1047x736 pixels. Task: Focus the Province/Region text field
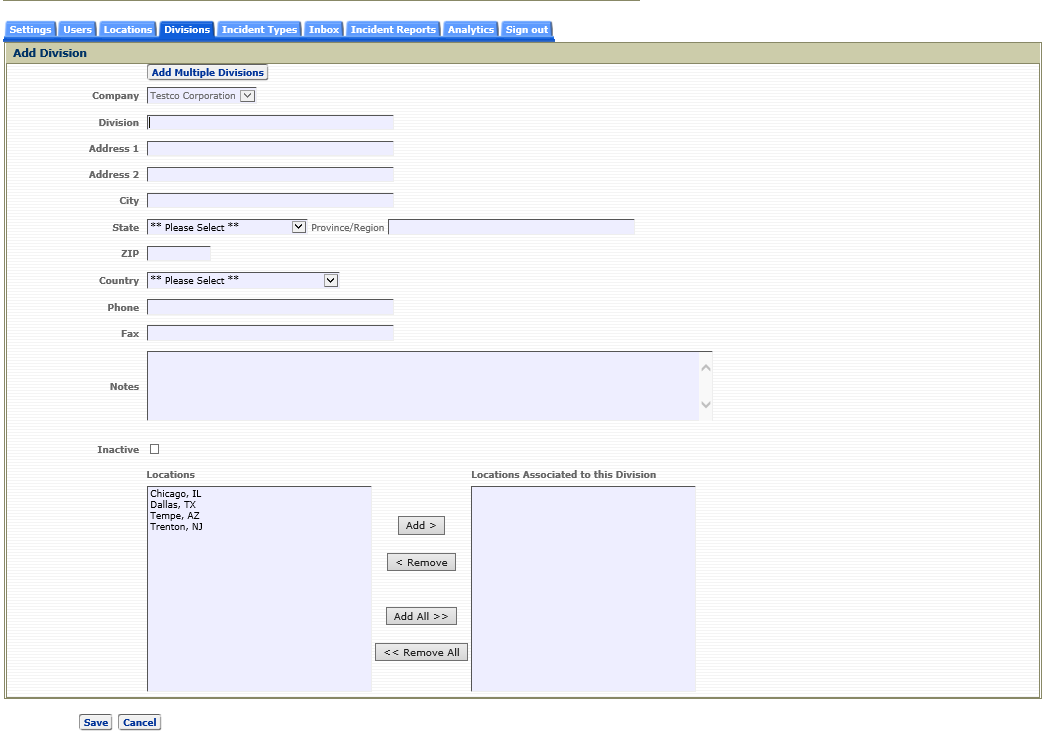(511, 227)
